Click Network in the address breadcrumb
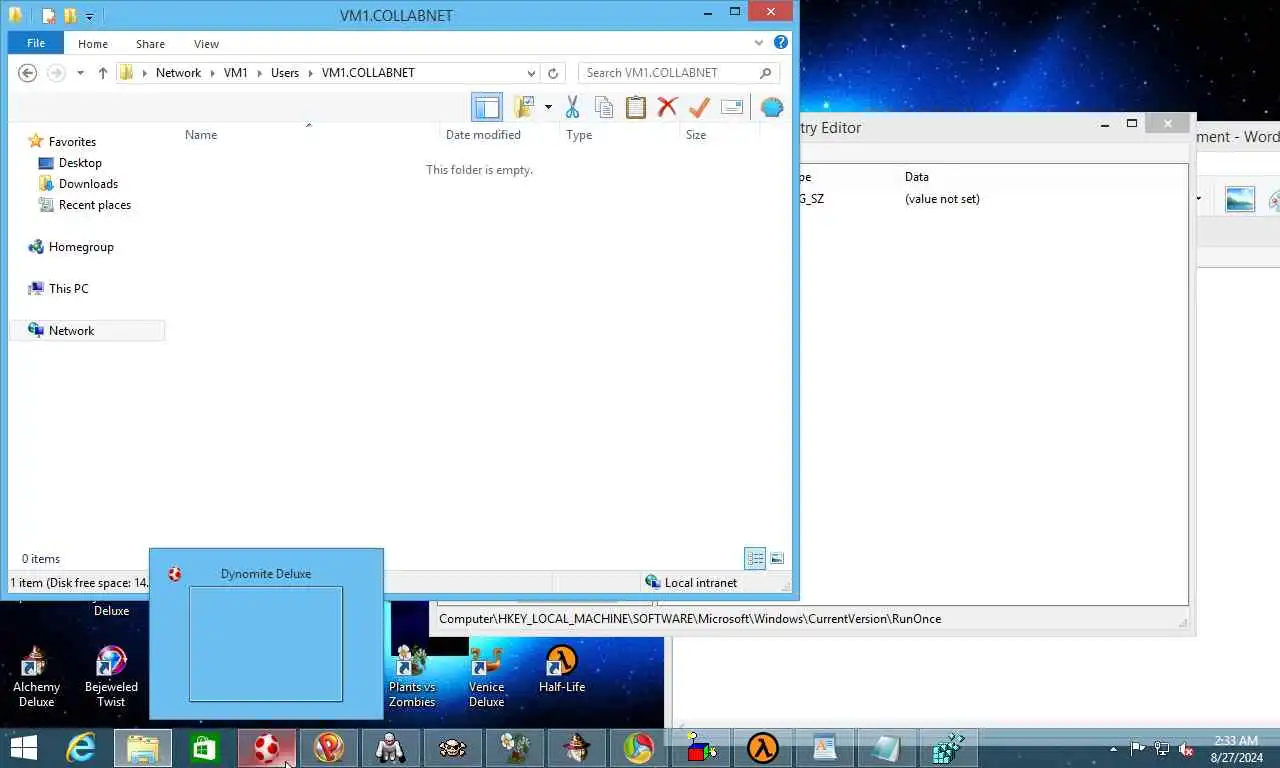 (x=178, y=72)
